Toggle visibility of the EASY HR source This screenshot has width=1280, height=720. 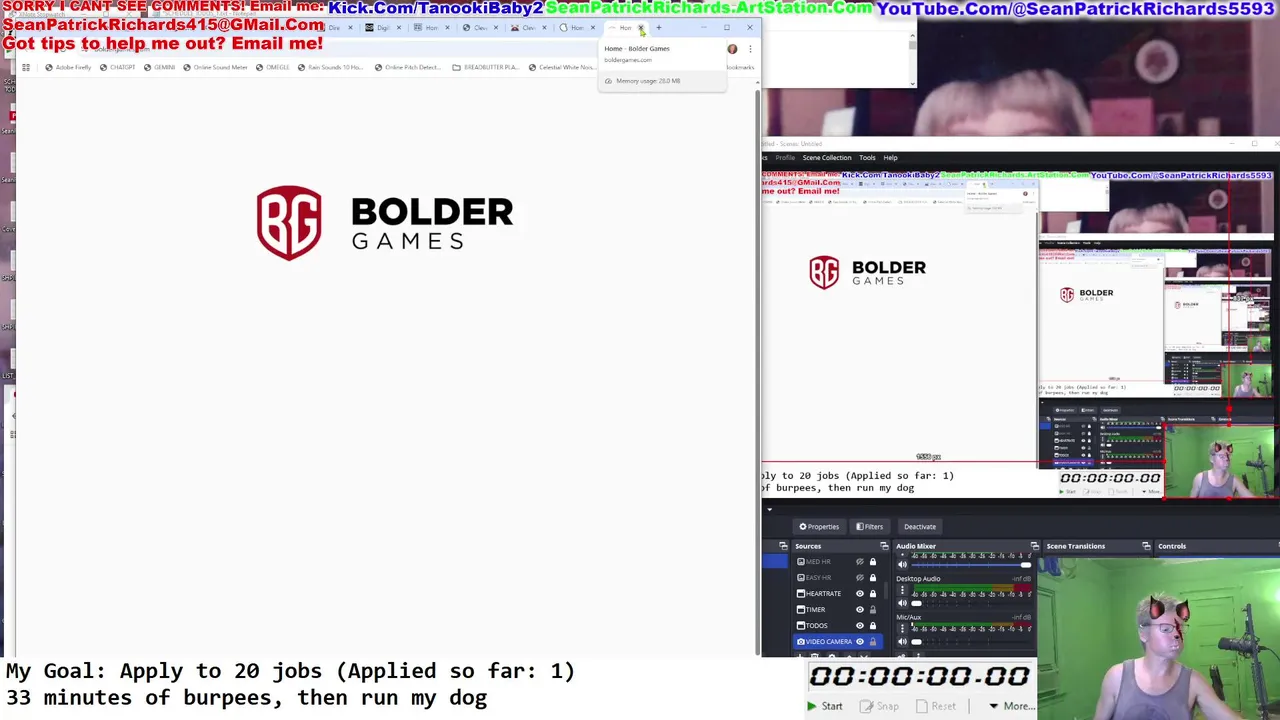859,578
